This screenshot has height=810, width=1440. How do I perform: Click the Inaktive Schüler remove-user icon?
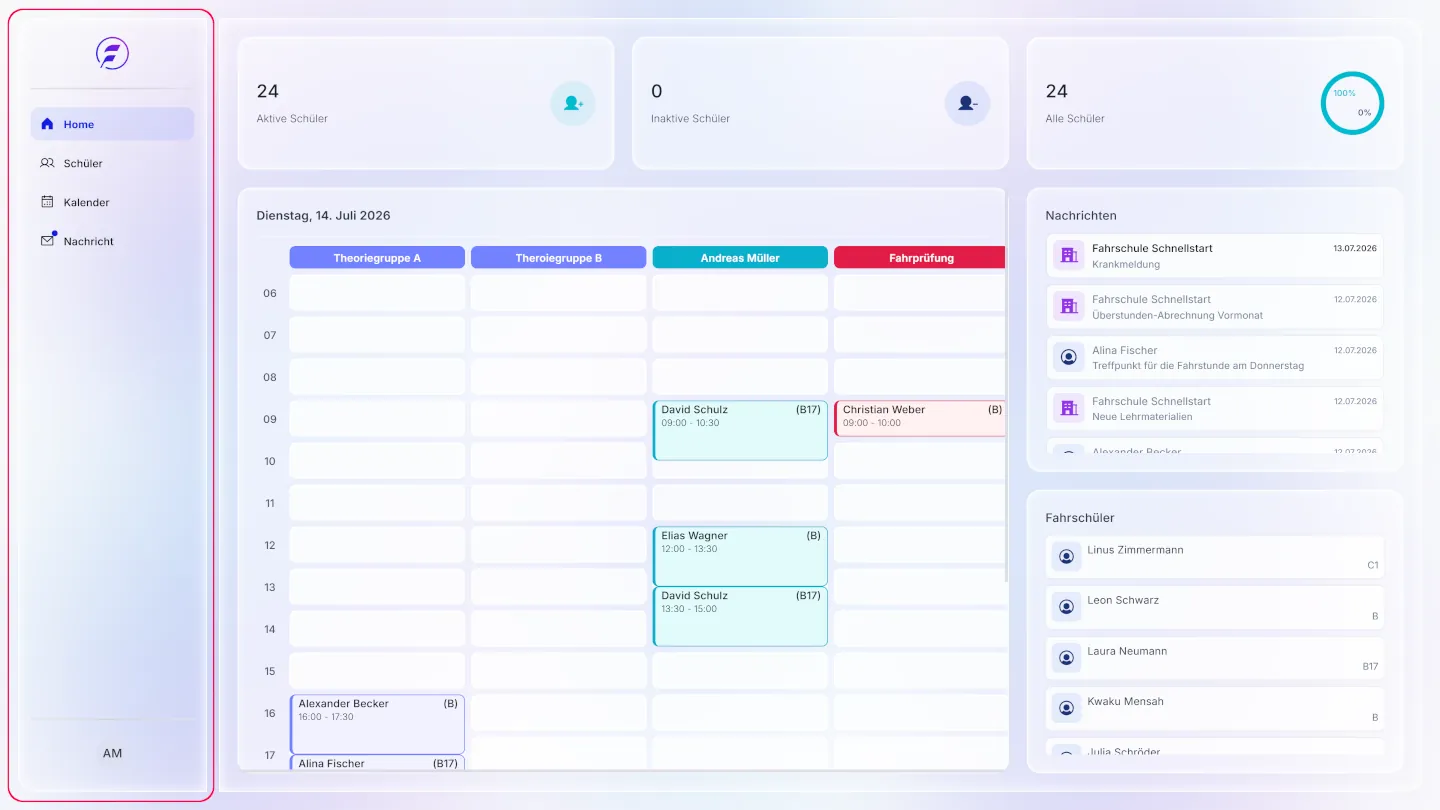[x=967, y=103]
